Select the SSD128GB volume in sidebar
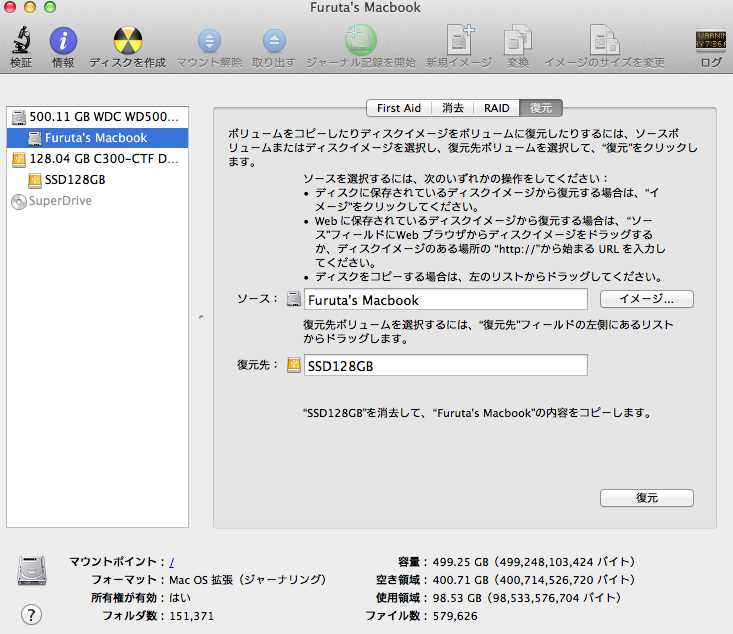The image size is (733, 634). [x=98, y=180]
